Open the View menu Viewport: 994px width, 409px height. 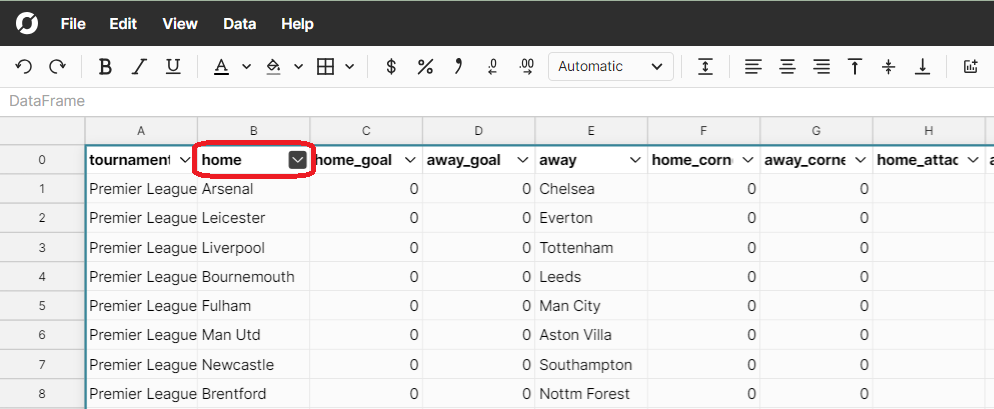[x=180, y=24]
